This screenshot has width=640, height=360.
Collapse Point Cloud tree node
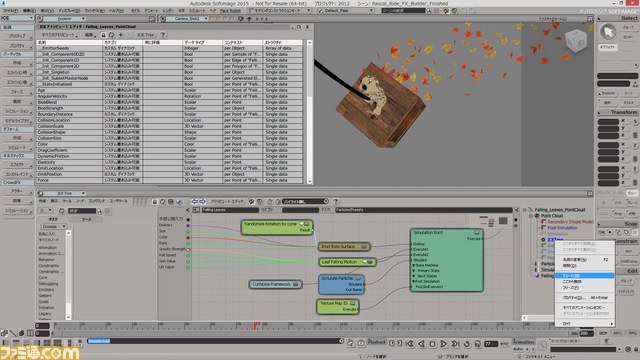(531, 216)
